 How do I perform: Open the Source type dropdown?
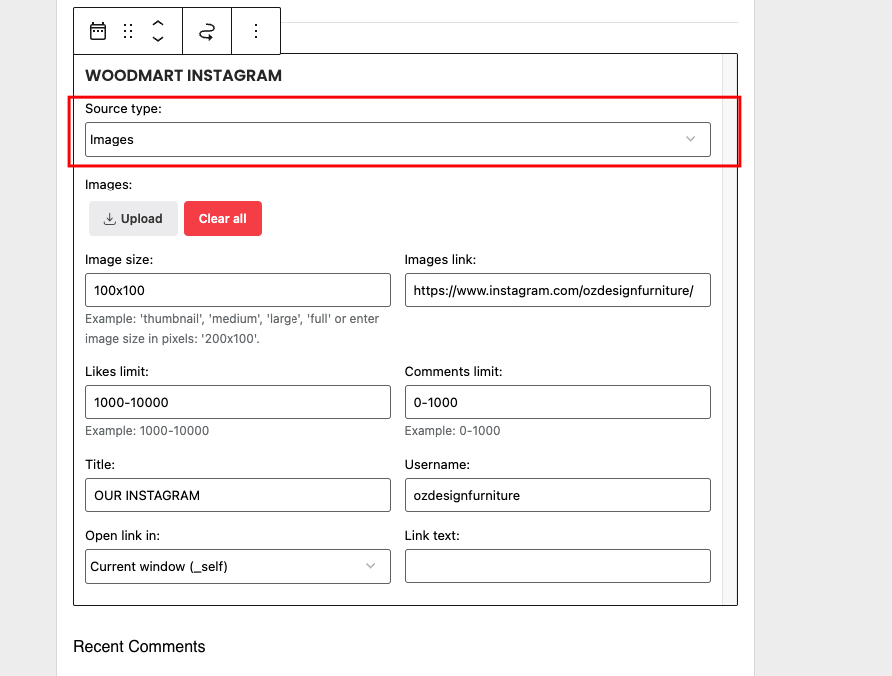click(x=398, y=139)
